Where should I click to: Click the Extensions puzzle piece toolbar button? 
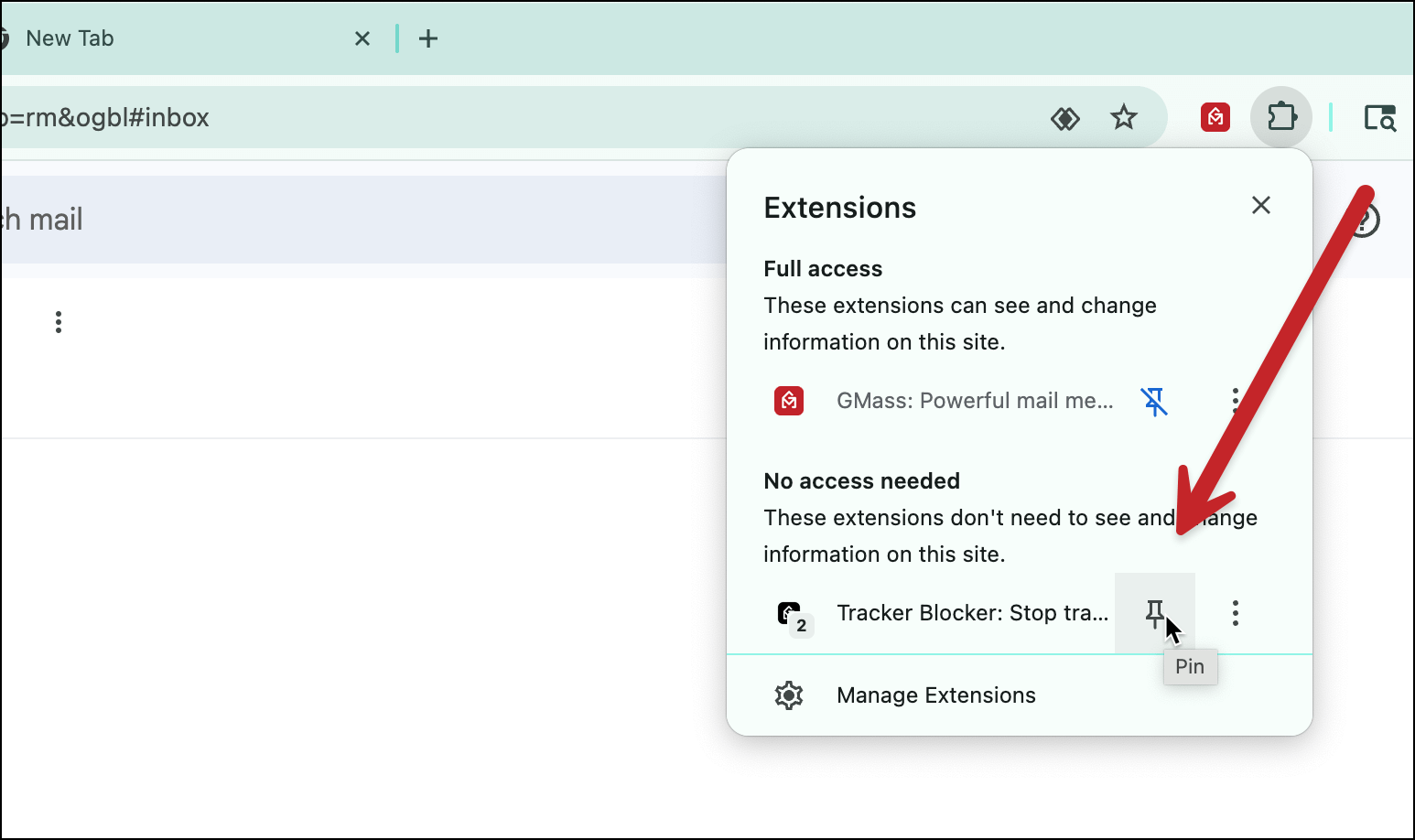tap(1281, 117)
